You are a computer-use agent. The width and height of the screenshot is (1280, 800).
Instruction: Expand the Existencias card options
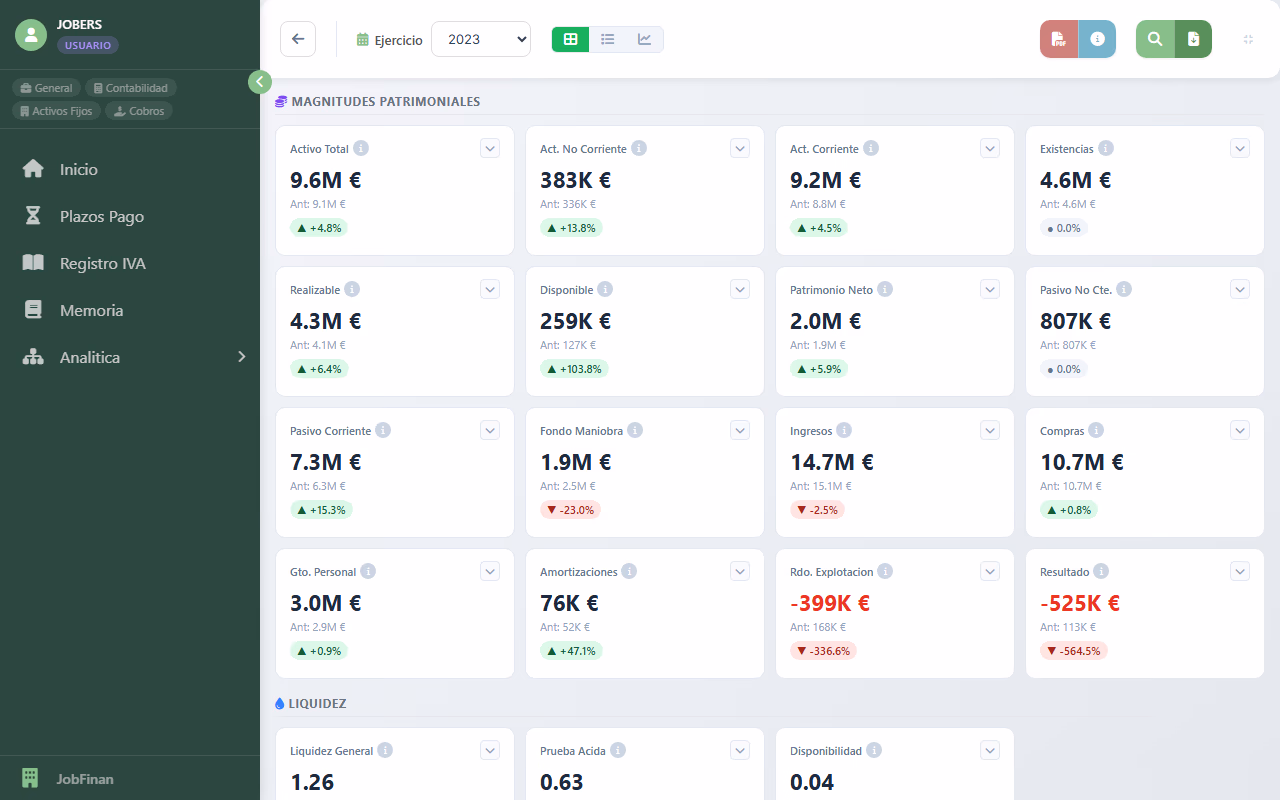pyautogui.click(x=1240, y=148)
